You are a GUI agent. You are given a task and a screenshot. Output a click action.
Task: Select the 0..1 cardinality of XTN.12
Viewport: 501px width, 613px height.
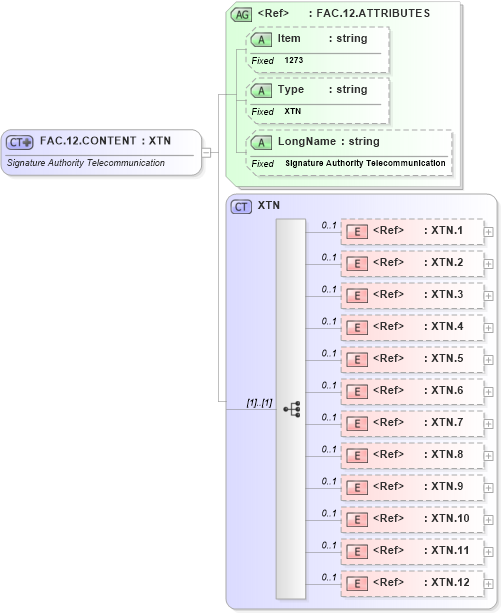329,577
